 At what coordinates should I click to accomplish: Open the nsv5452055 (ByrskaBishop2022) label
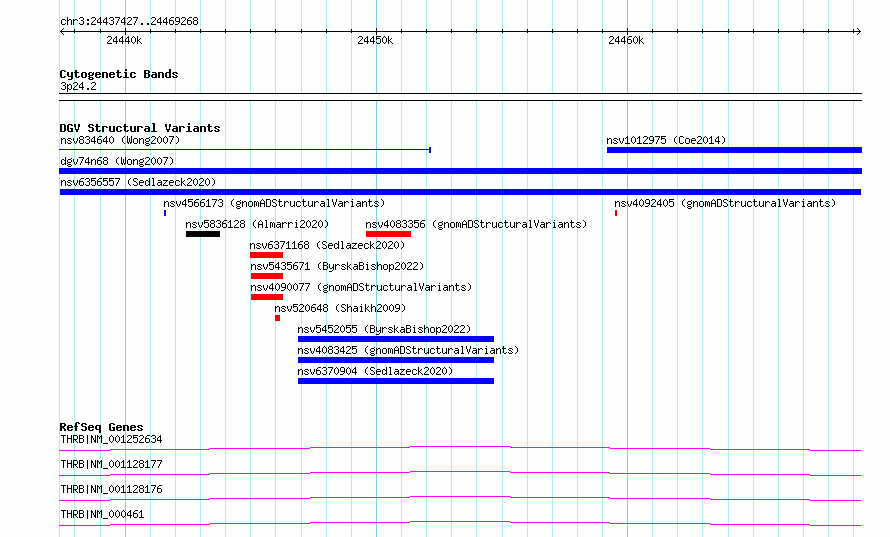[384, 329]
